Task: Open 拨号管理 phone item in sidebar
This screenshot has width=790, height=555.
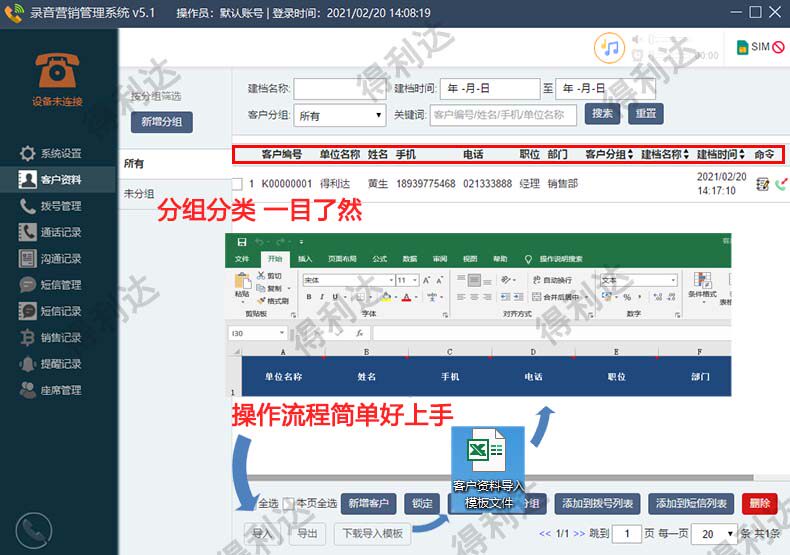Action: [50, 205]
